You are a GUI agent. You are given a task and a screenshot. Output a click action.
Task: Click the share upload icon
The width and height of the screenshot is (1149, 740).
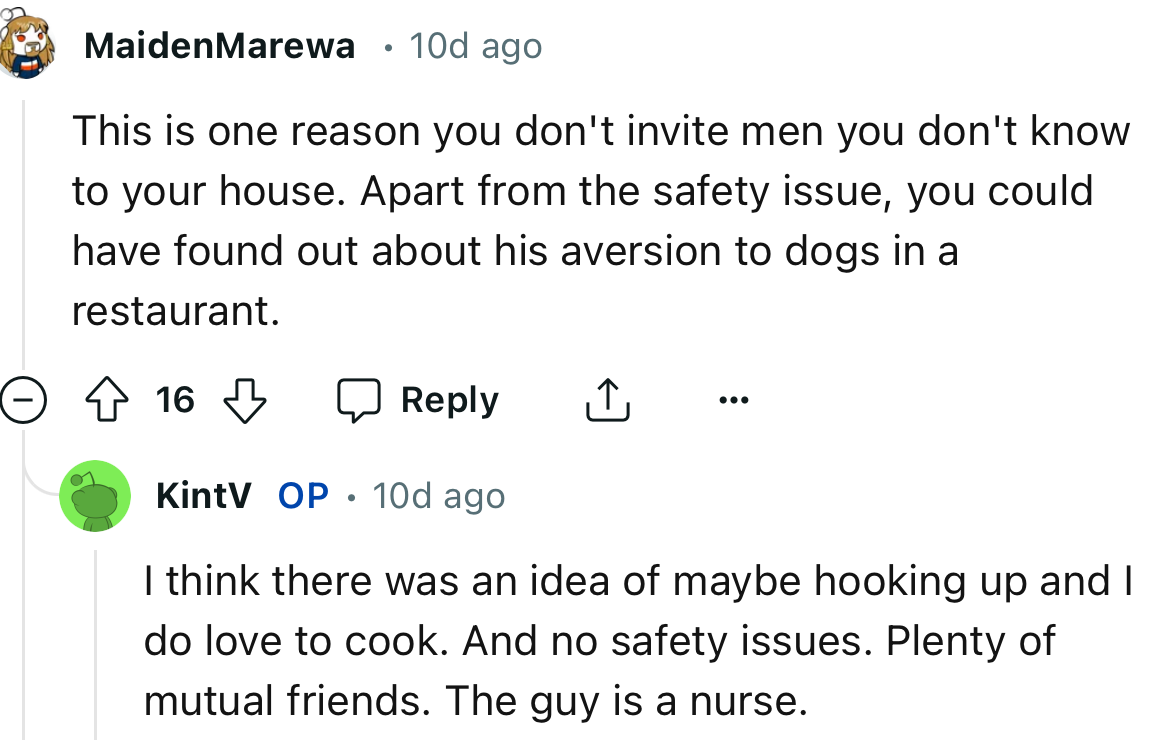click(x=607, y=399)
